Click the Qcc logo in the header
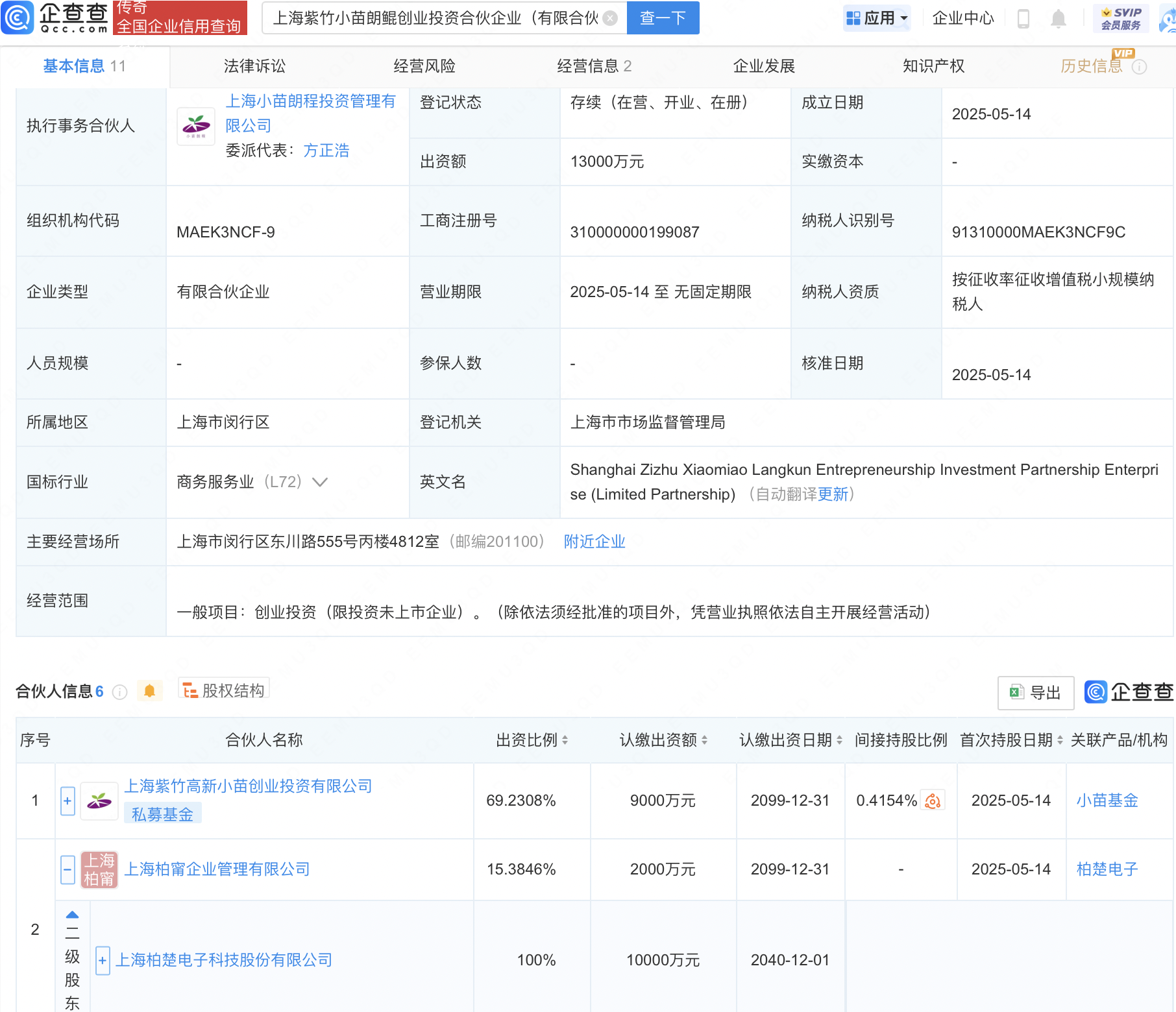 [56, 18]
